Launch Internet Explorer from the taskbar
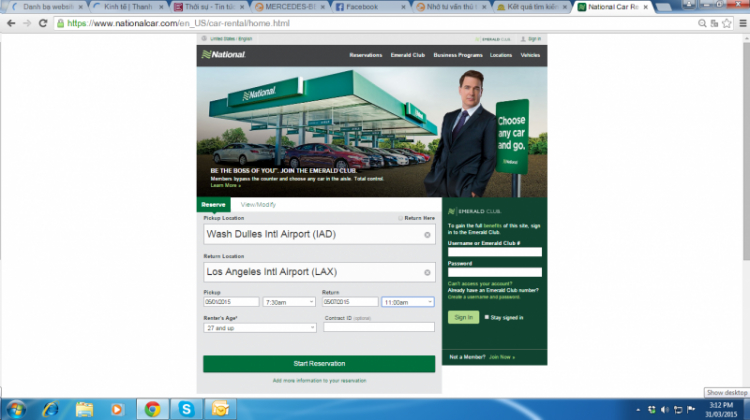Screen dimensions: 750x420 coord(50,409)
